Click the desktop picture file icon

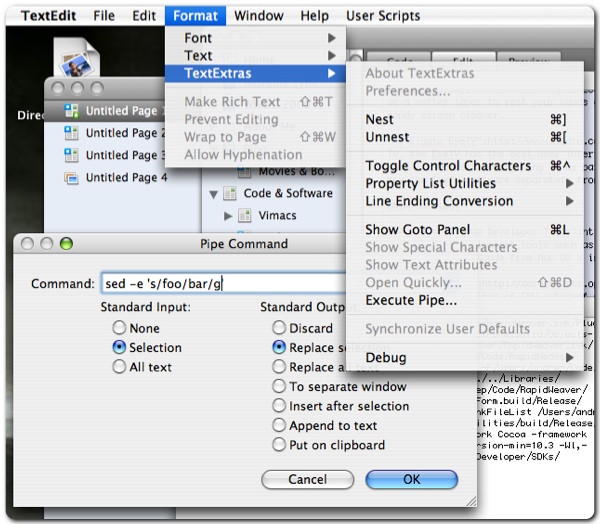[77, 57]
